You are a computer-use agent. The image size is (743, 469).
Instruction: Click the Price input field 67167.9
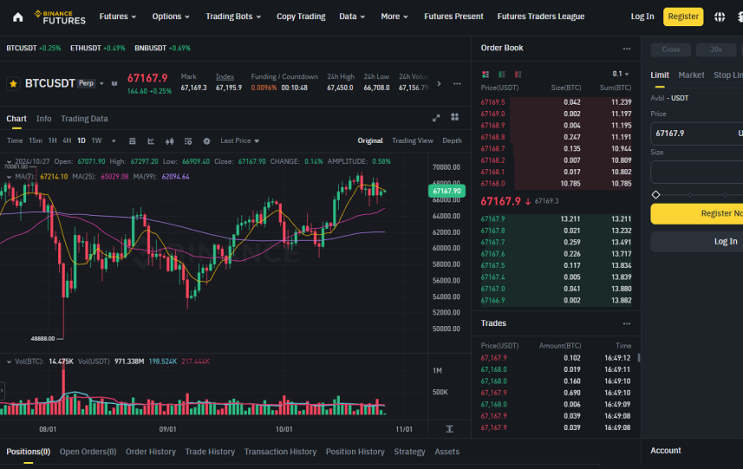click(x=697, y=134)
